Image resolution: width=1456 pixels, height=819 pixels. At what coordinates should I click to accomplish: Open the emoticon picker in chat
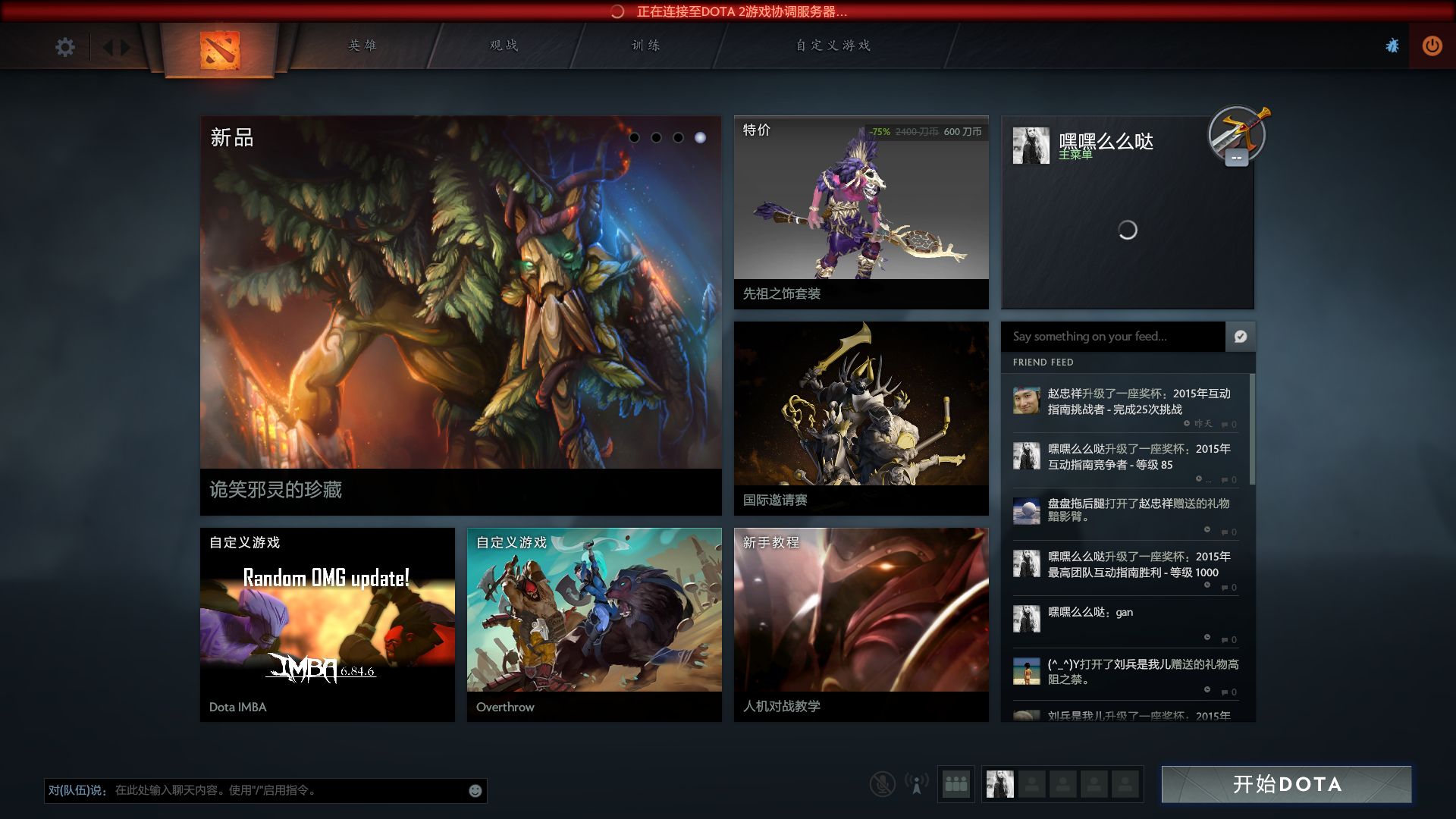pyautogui.click(x=475, y=791)
